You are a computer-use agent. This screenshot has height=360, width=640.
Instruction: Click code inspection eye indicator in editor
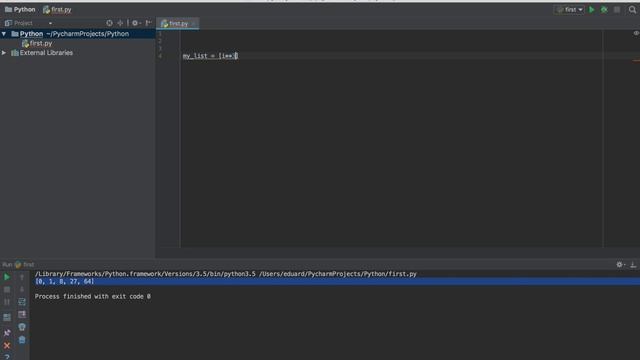(x=636, y=33)
